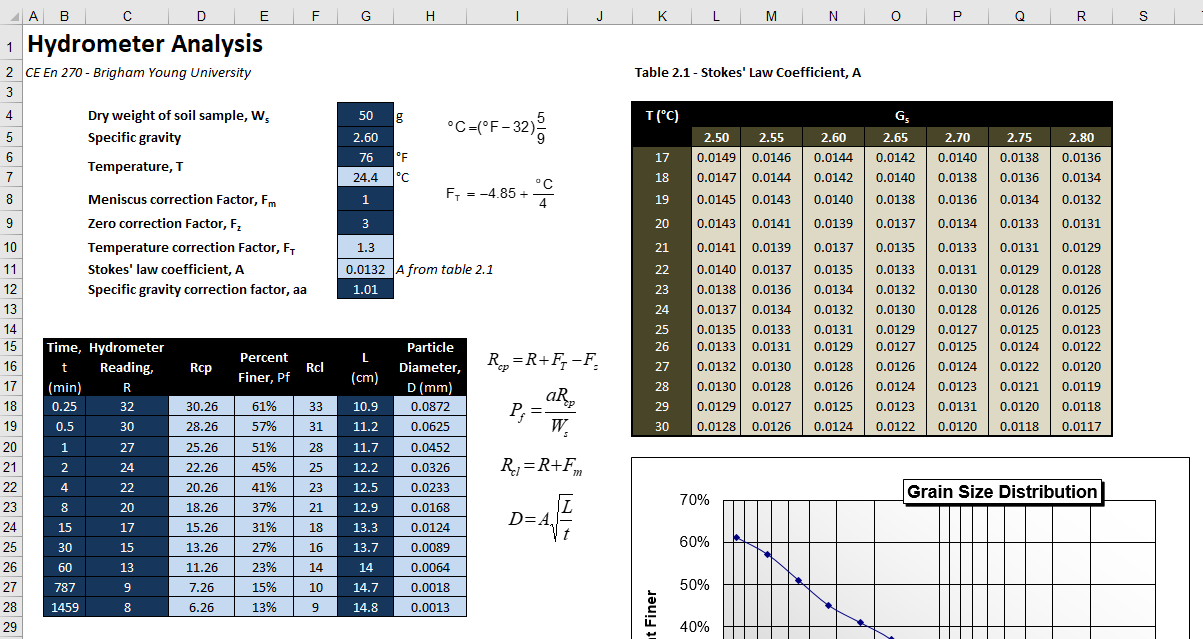Screen dimensions: 1203x639
Task: Click the Percent Finer, Pf header
Action: tap(264, 367)
